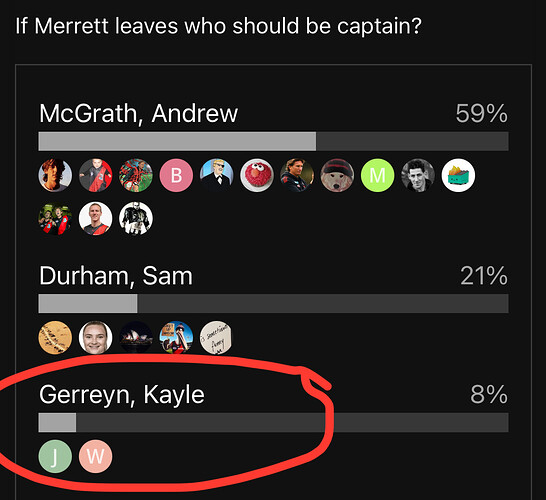
Task: Select the man in sunglasses and tuxedo avatar
Action: 216,175
